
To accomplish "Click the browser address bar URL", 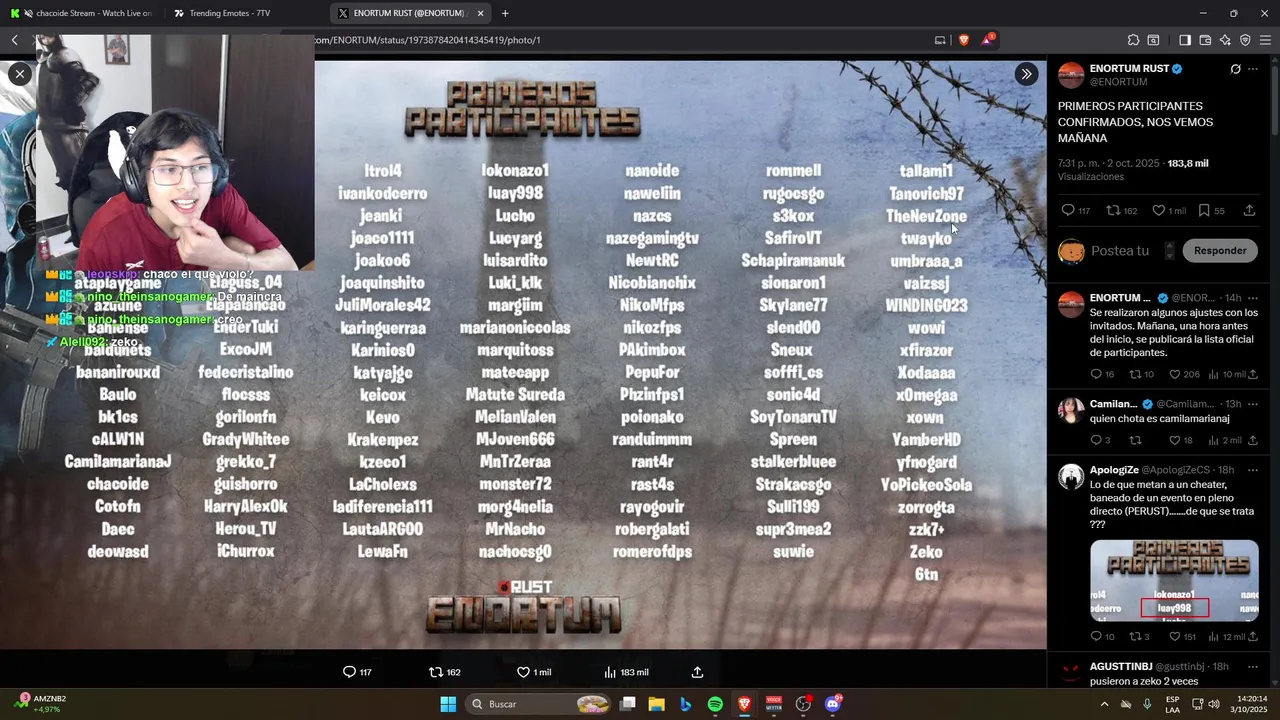I will coord(430,40).
